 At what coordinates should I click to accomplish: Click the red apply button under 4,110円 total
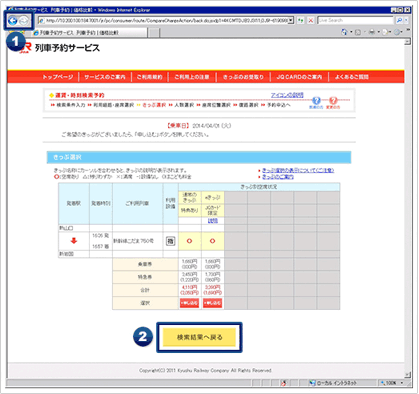(x=189, y=303)
